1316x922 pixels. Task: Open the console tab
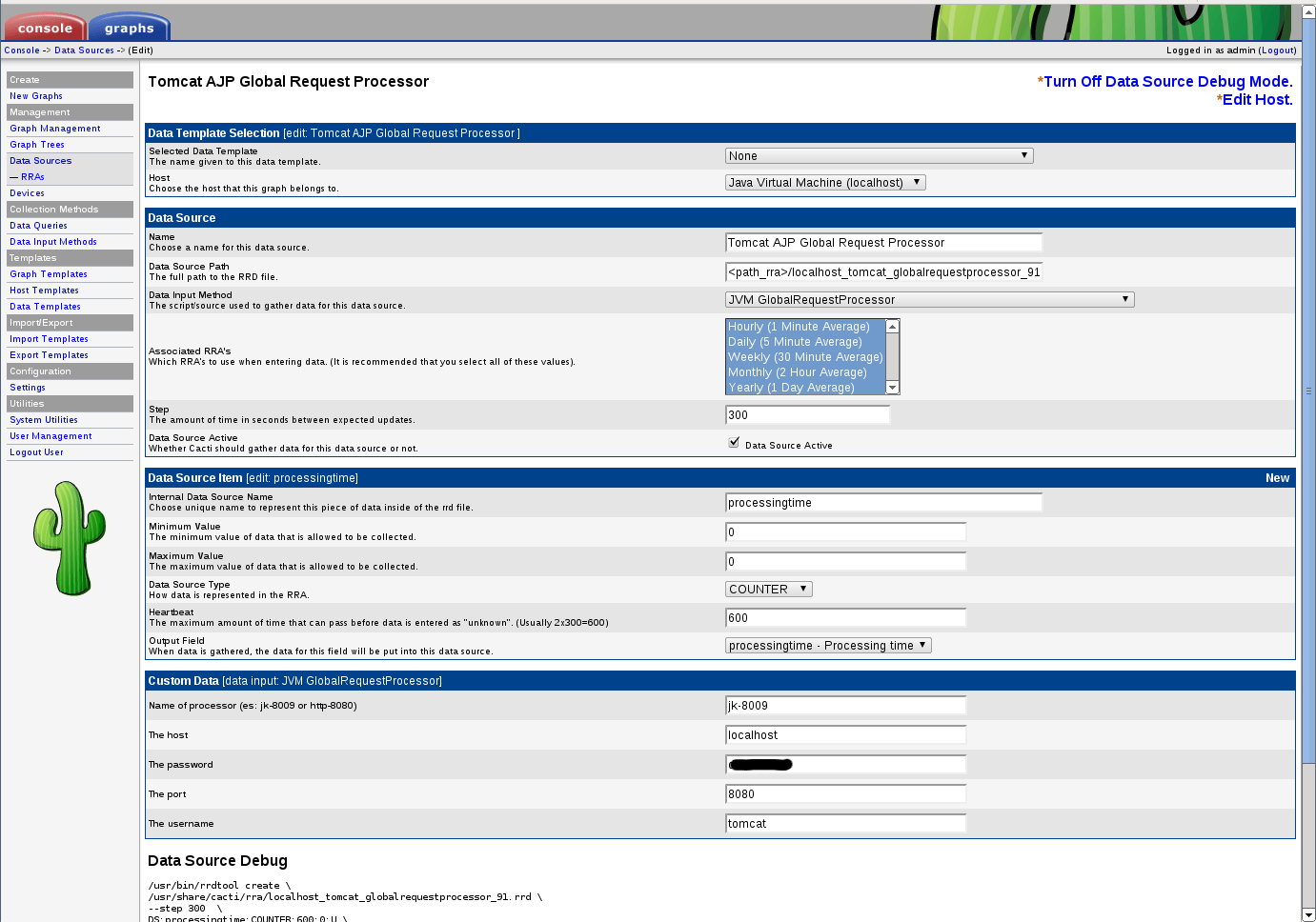45,28
